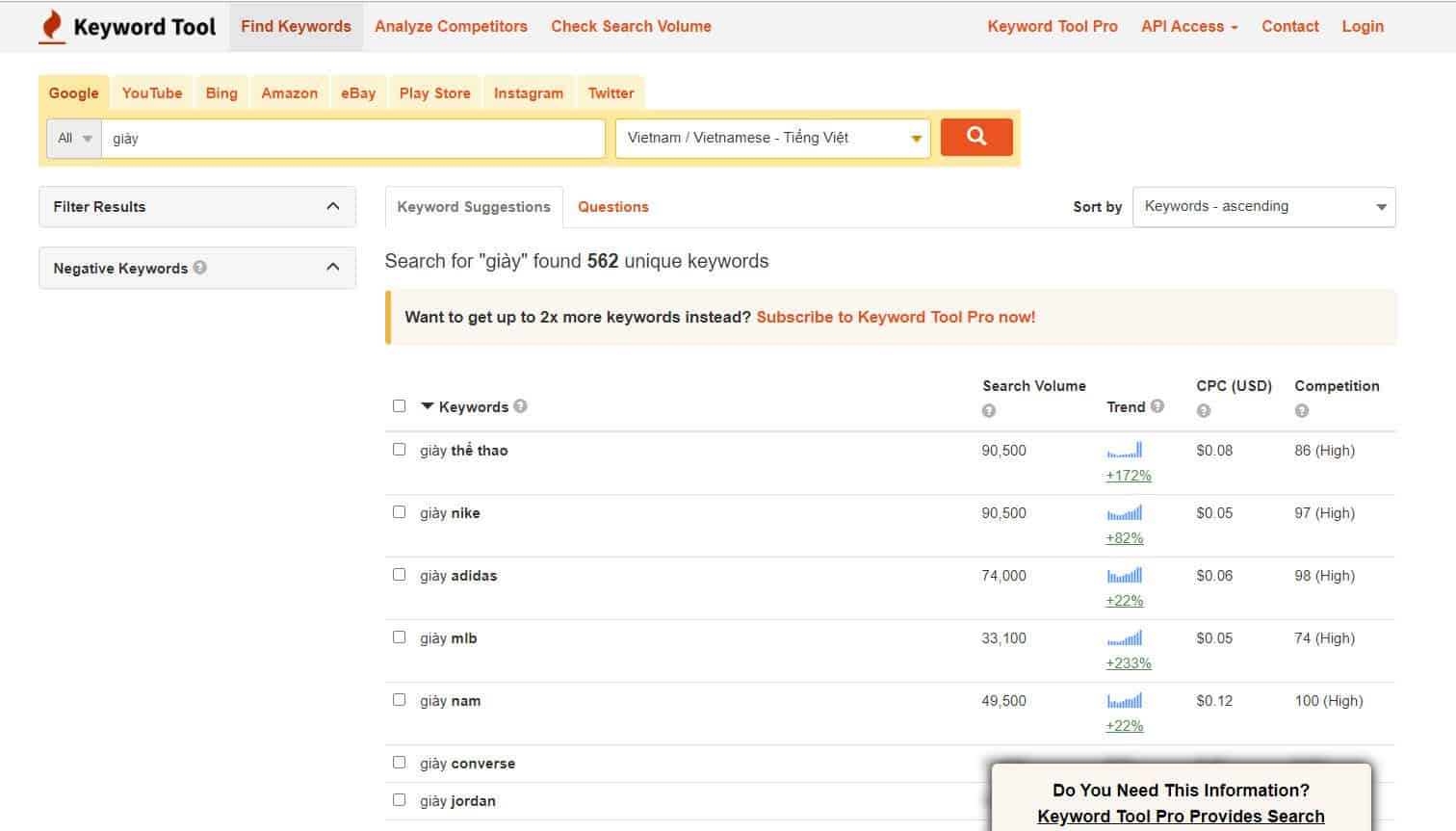Click Subscribe to Keyword Tool Pro now link
This screenshot has width=1456, height=831.
coord(896,317)
